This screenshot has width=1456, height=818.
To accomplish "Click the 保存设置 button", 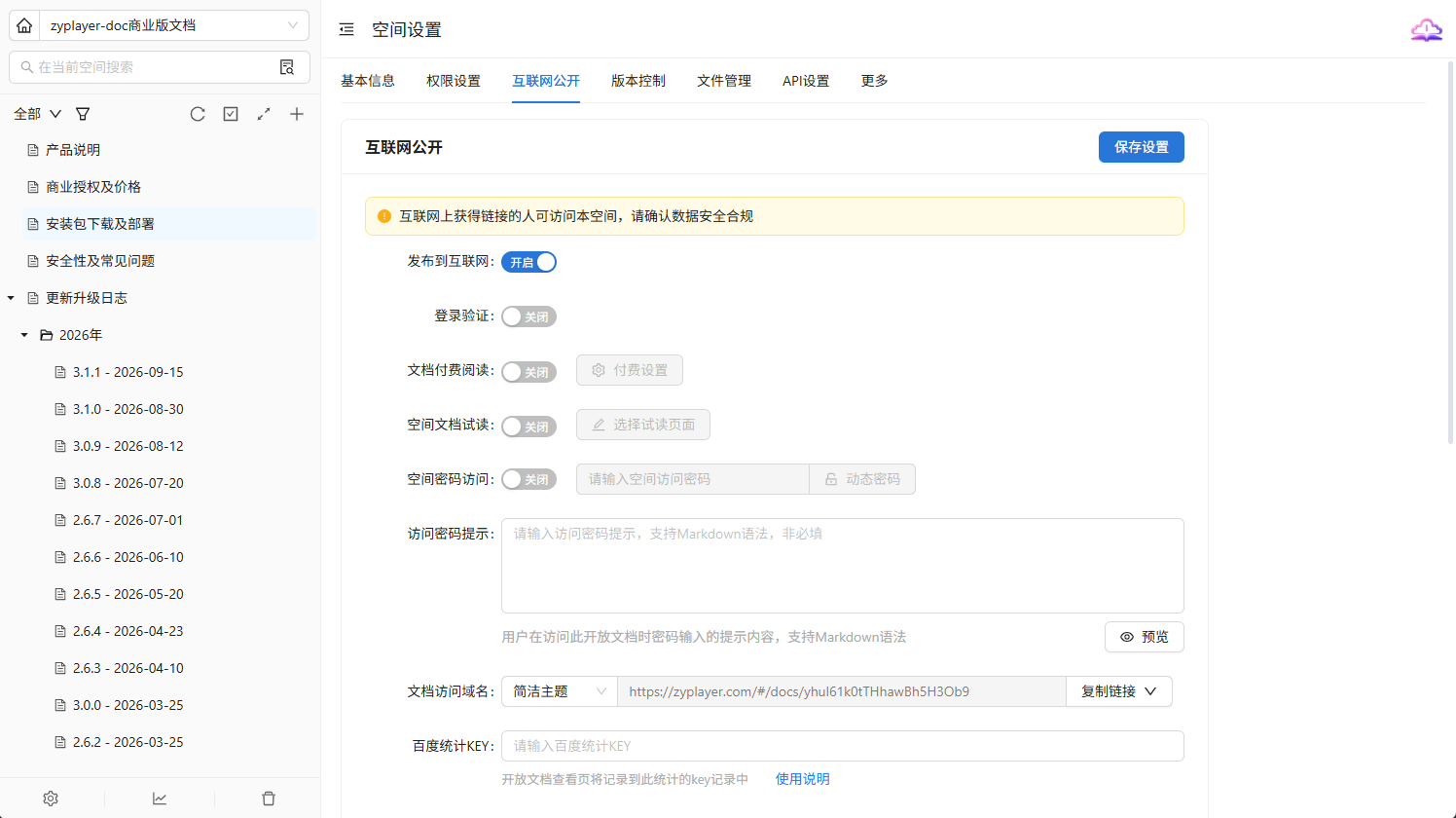I will [x=1142, y=147].
